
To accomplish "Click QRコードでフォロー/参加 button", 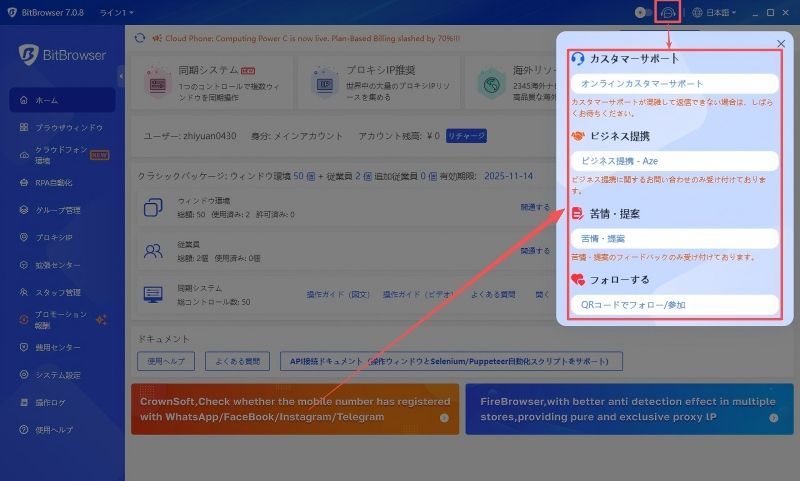I will (674, 305).
